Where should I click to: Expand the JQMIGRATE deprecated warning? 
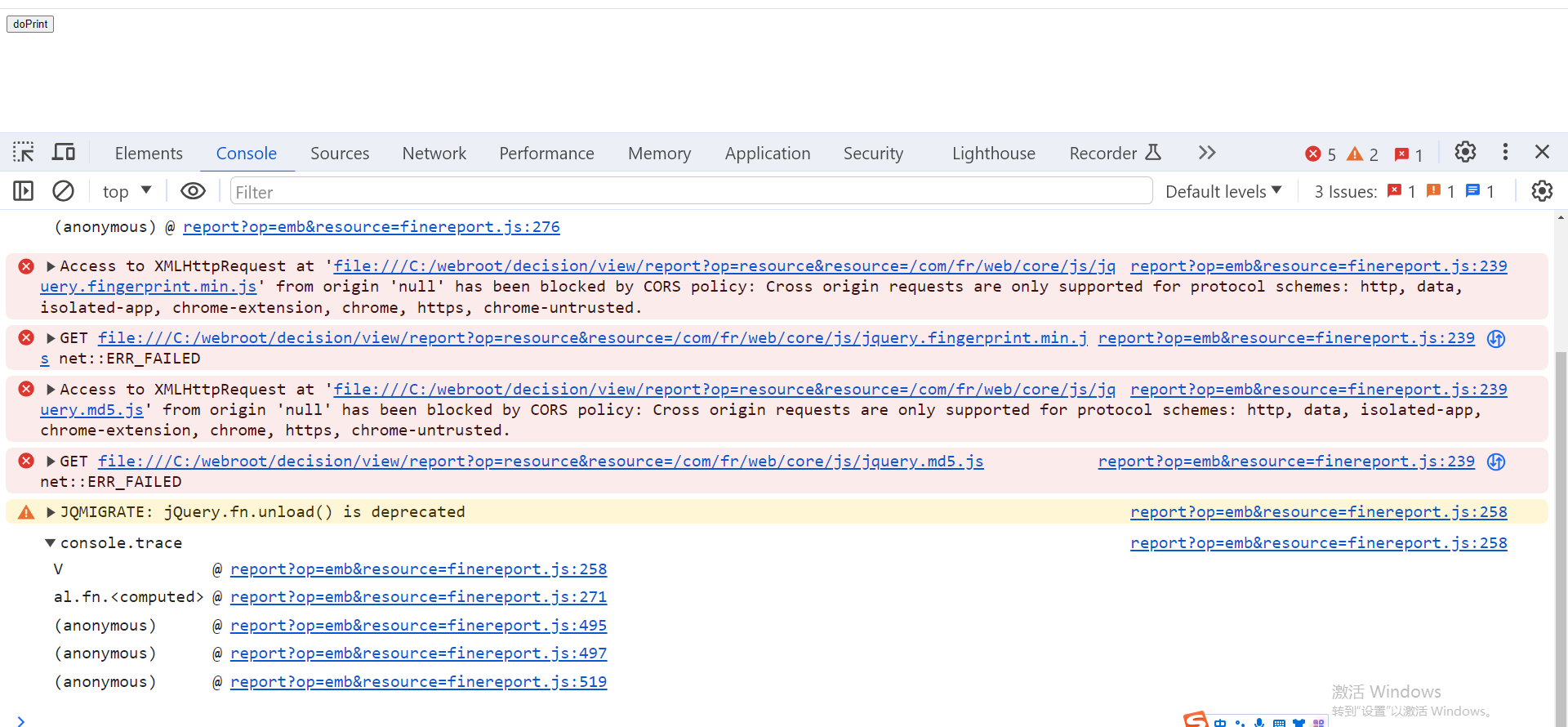pyautogui.click(x=51, y=512)
